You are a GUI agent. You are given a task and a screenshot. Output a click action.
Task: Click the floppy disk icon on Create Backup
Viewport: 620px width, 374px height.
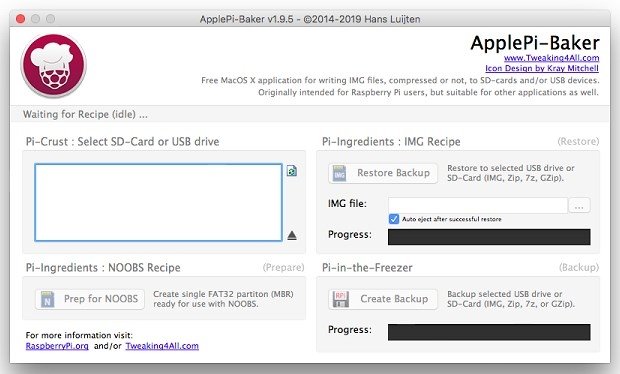[x=340, y=299]
